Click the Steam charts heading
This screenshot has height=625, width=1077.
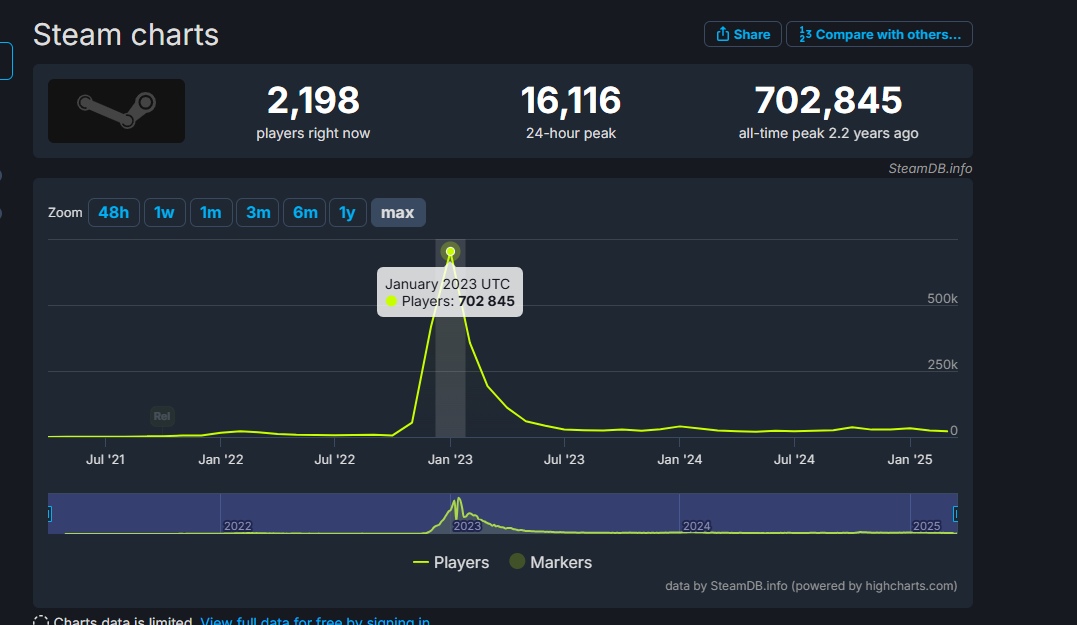click(126, 34)
